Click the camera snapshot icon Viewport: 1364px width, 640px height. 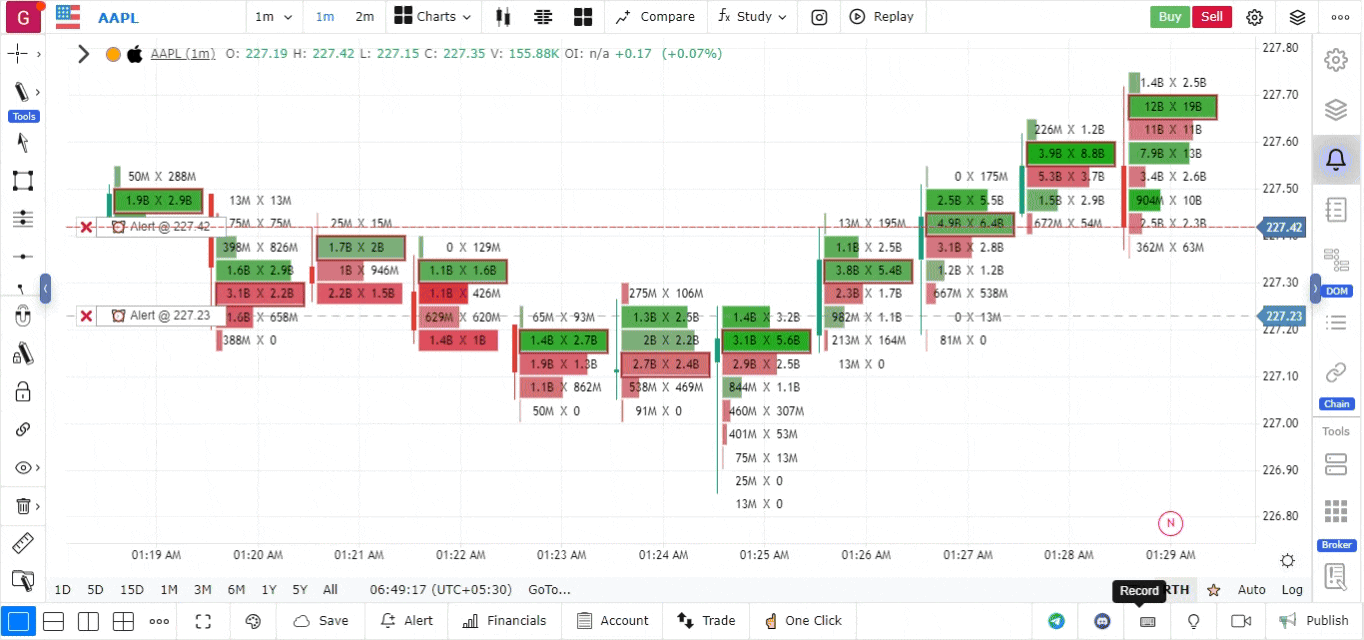(819, 17)
